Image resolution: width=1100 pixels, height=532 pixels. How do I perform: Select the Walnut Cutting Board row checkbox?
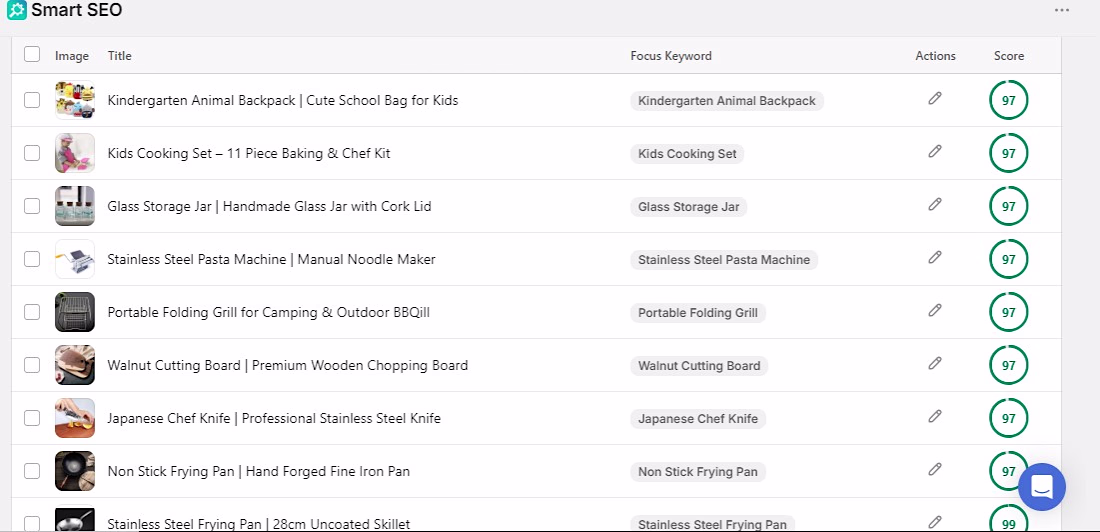tap(32, 365)
